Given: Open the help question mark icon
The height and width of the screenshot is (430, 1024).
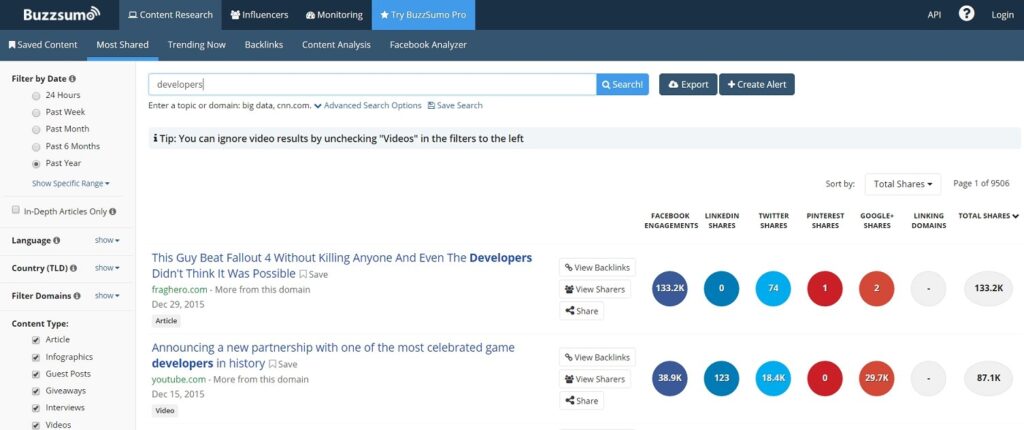Looking at the screenshot, I should point(966,14).
